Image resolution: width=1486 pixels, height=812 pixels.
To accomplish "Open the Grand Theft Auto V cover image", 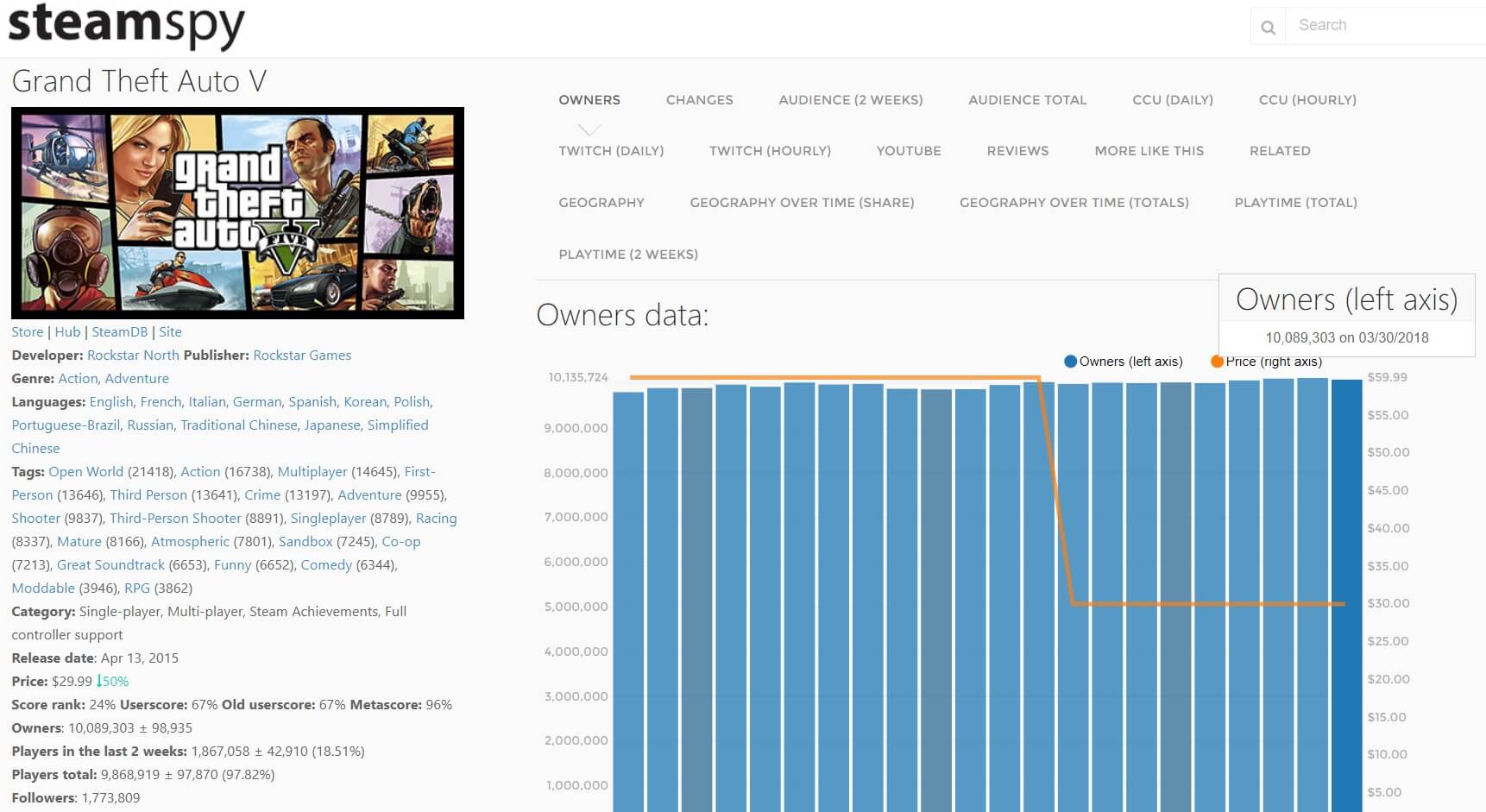I will pyautogui.click(x=237, y=213).
